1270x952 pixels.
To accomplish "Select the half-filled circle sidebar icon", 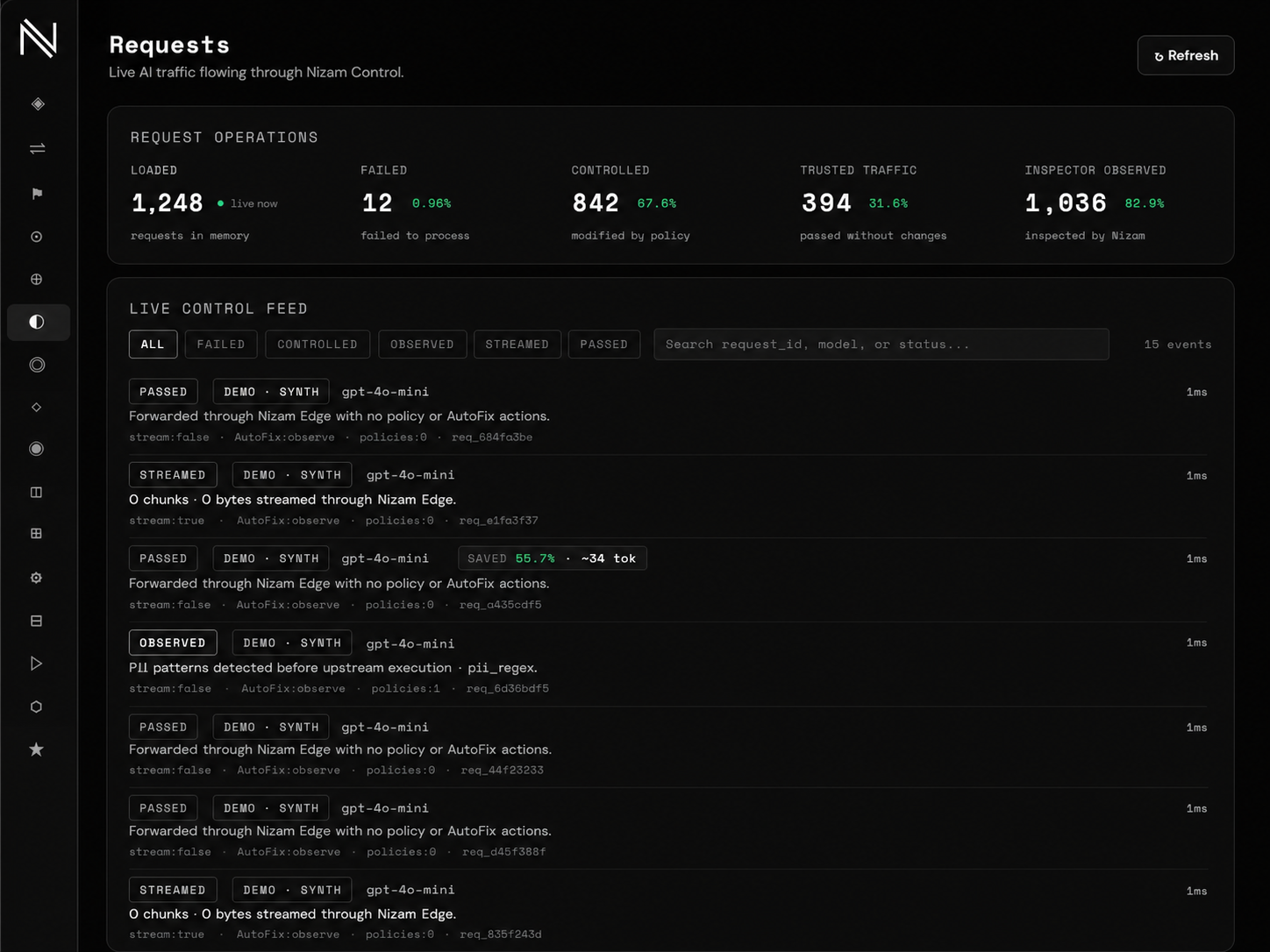I will tap(37, 322).
